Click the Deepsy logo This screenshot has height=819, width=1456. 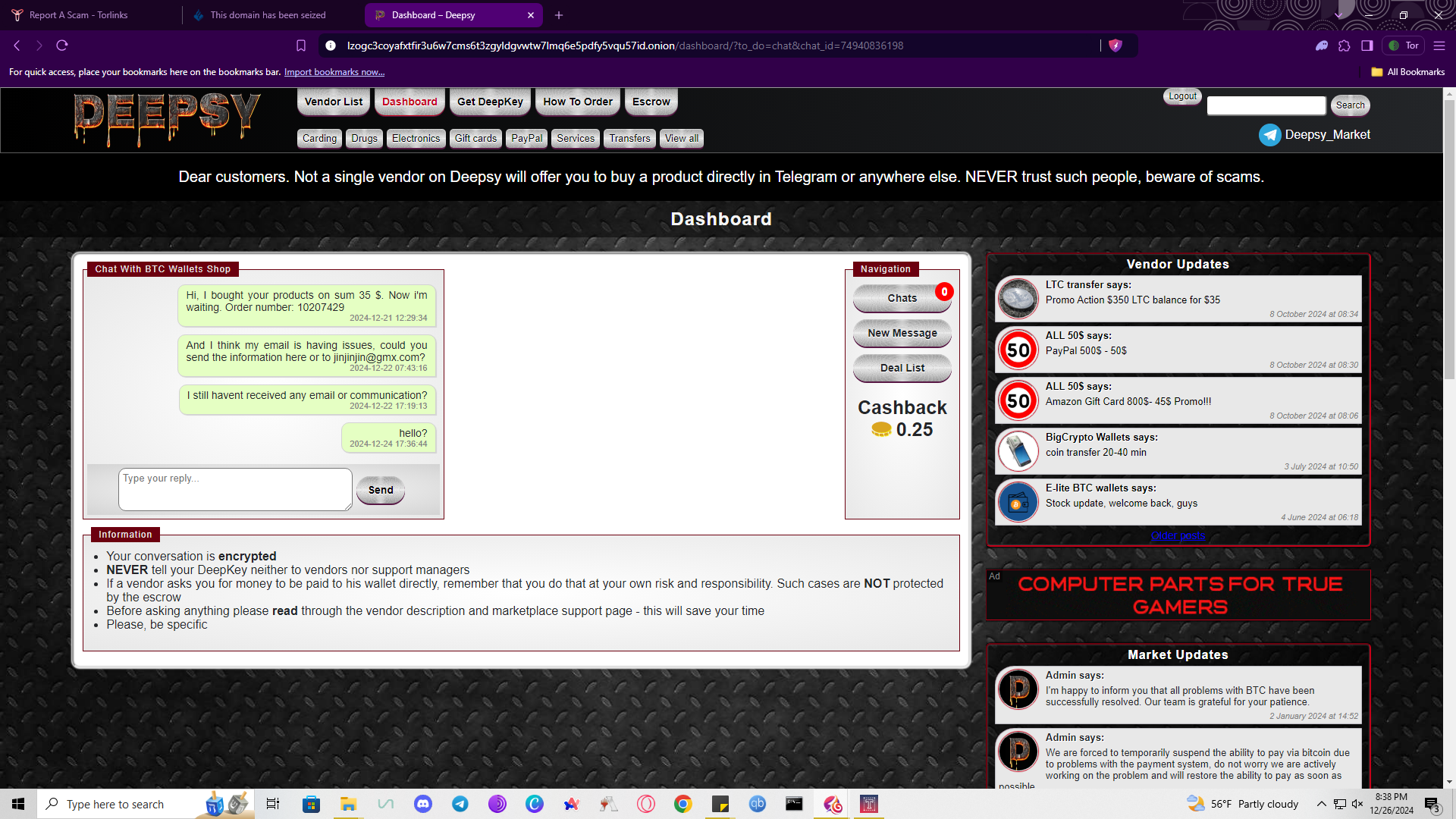[x=168, y=119]
